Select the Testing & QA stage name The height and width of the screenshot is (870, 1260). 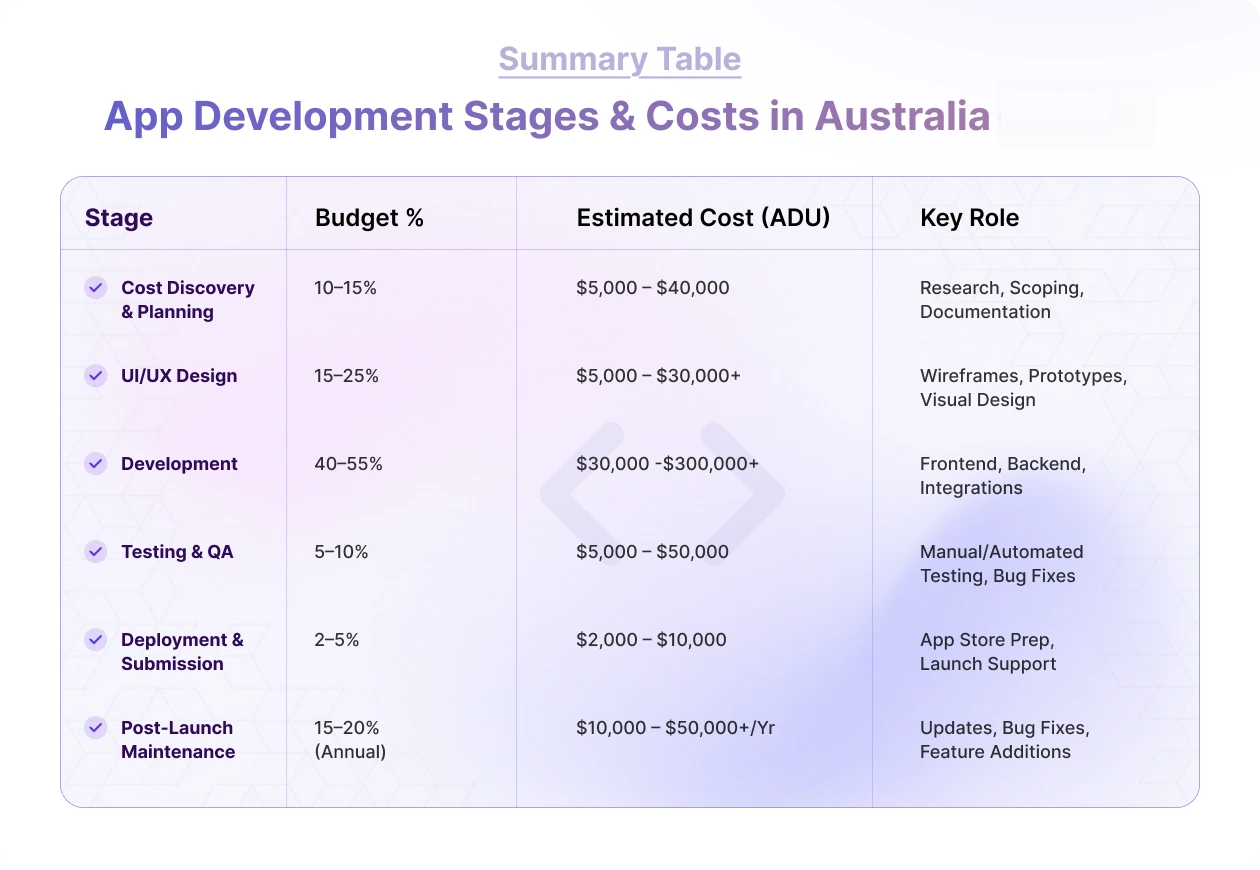[177, 552]
